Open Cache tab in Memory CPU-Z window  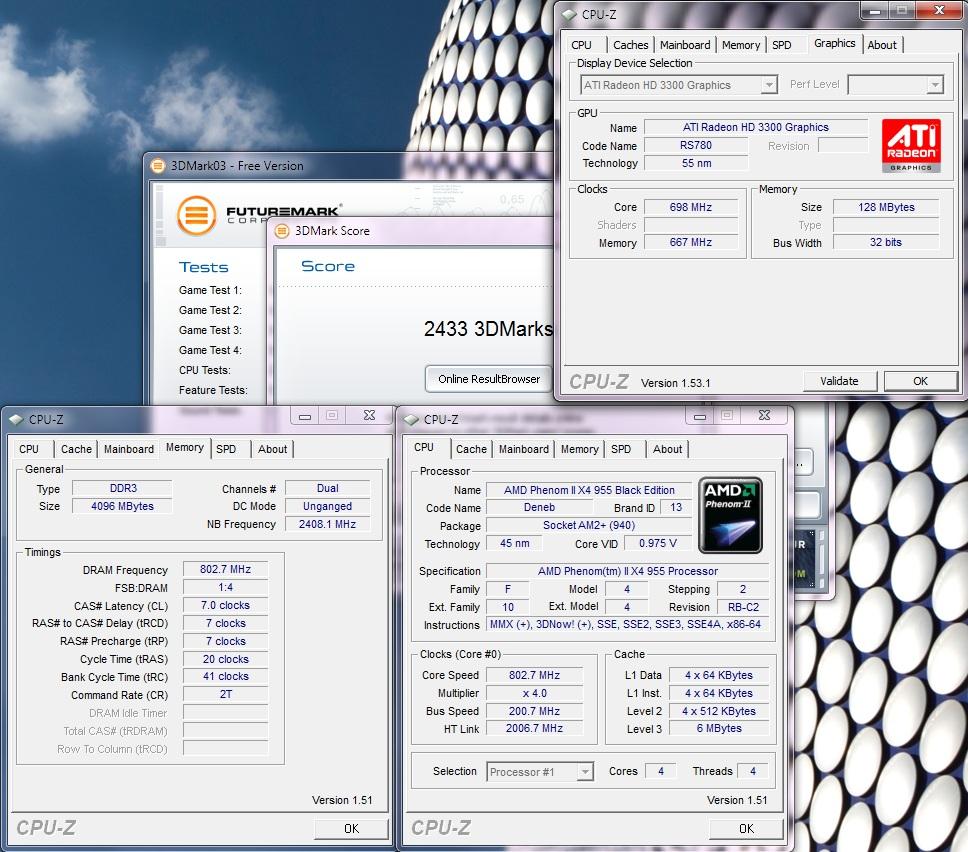coord(76,449)
